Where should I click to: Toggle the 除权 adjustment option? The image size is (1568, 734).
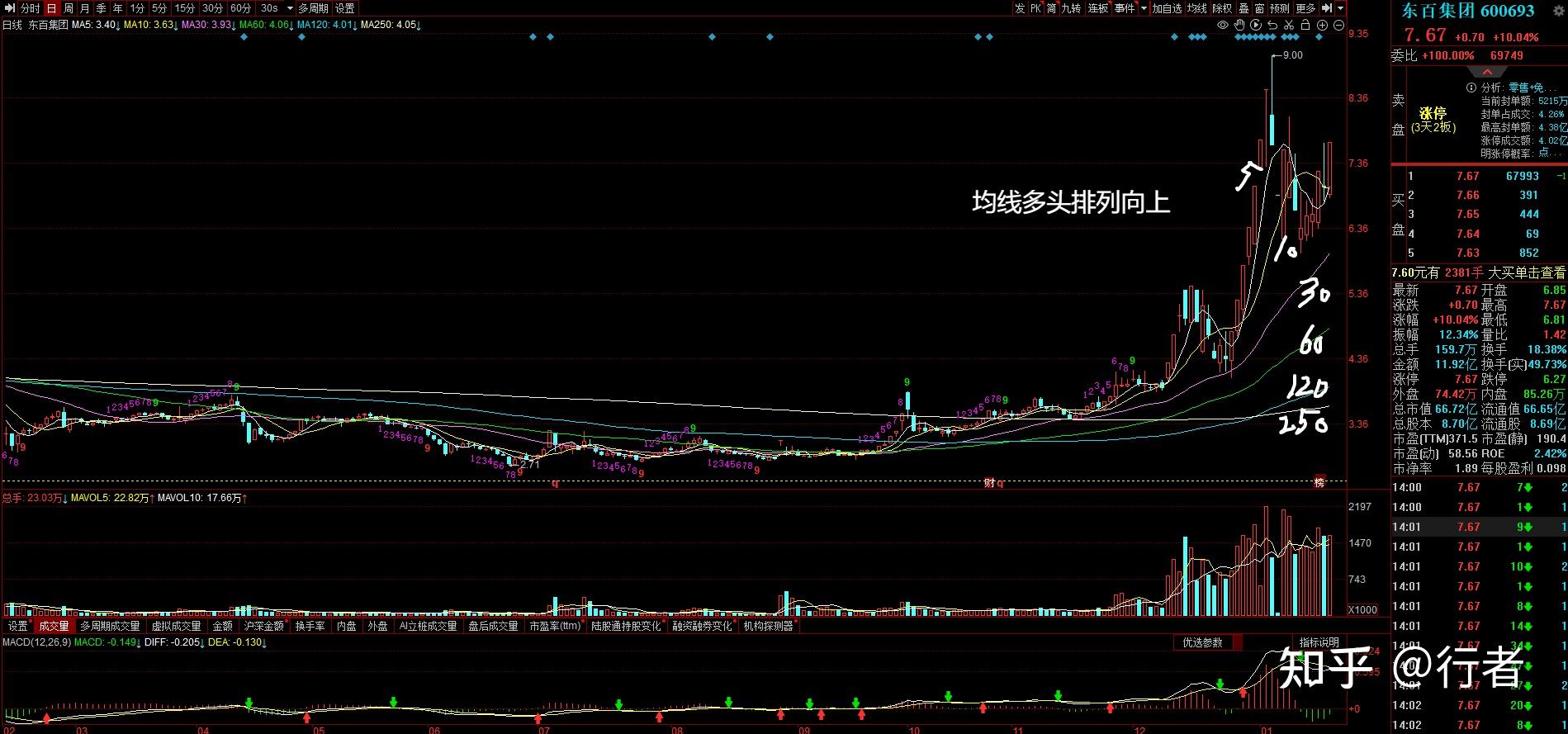pyautogui.click(x=1222, y=8)
